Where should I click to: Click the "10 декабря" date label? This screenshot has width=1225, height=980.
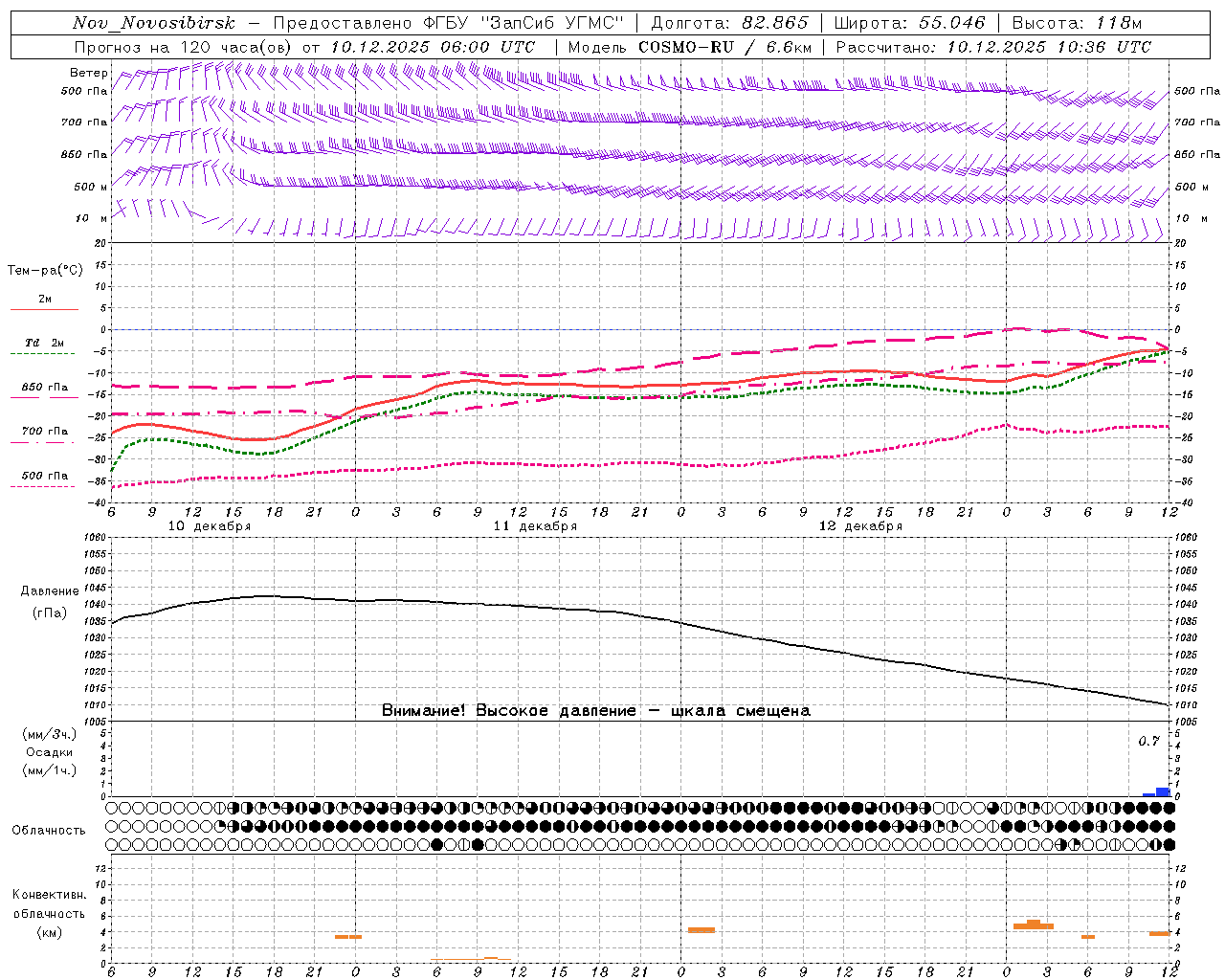[x=210, y=526]
